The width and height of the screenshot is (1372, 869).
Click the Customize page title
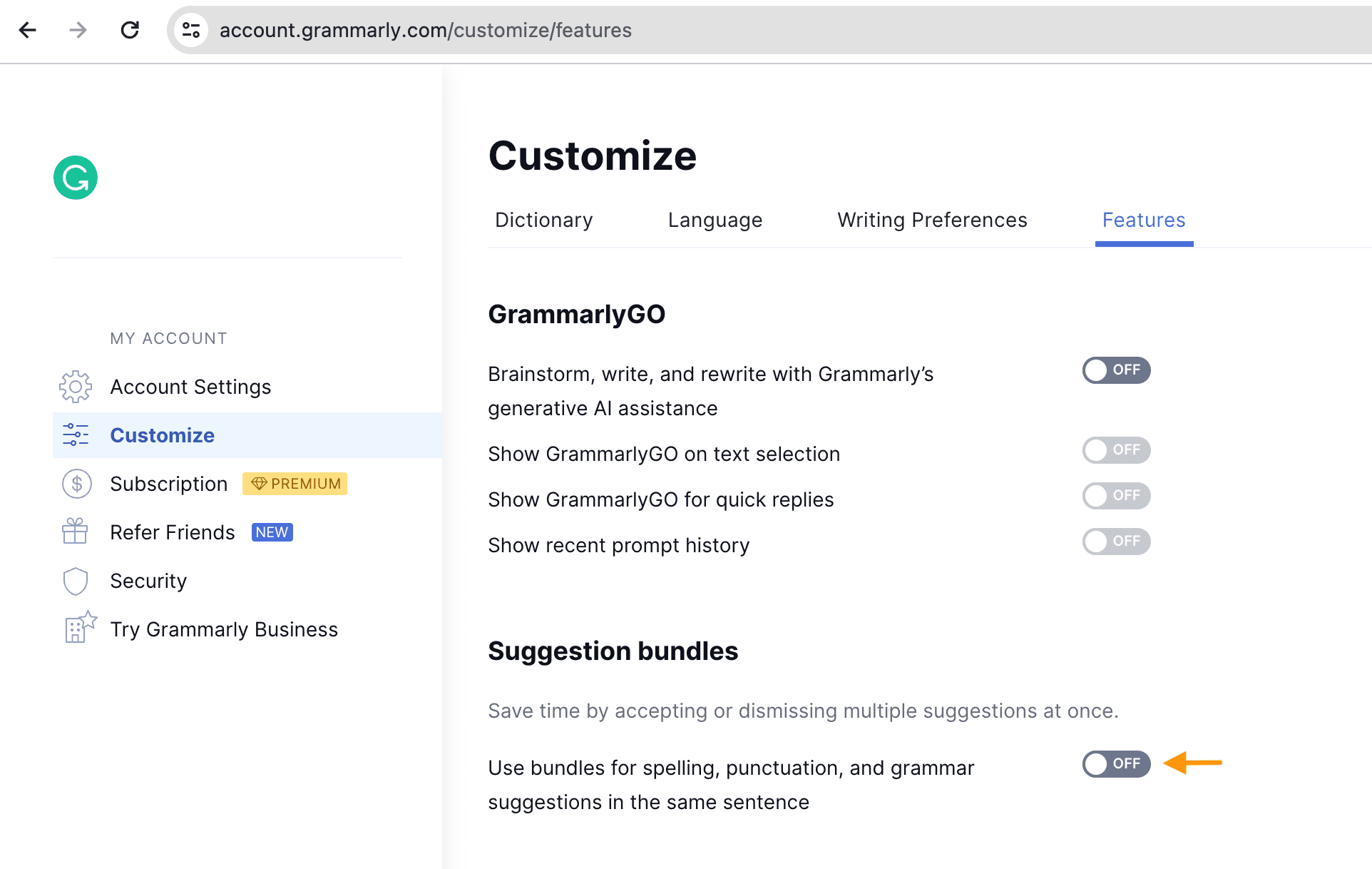point(592,156)
